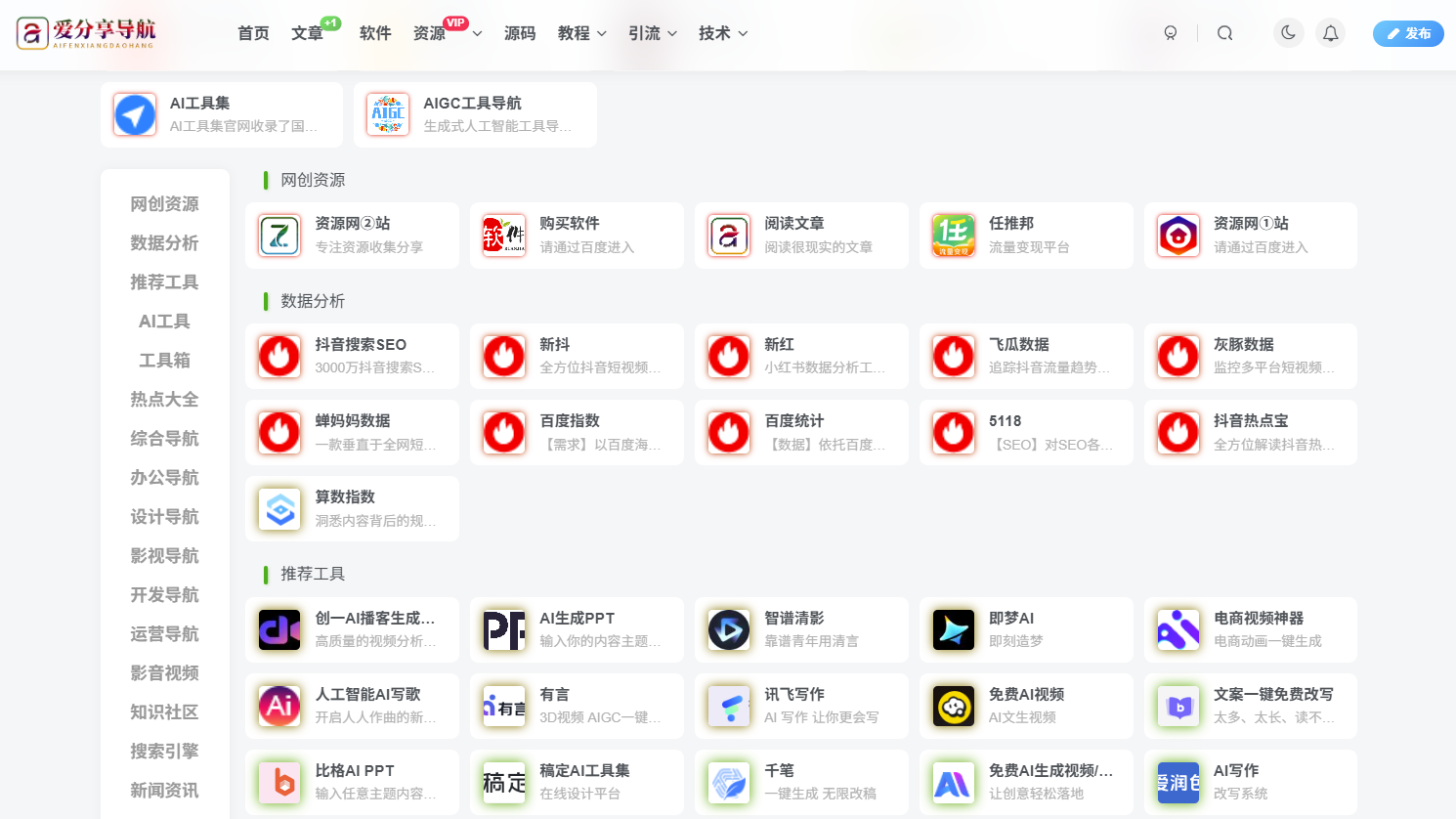Click the 任推邦 green icon

coord(954,236)
